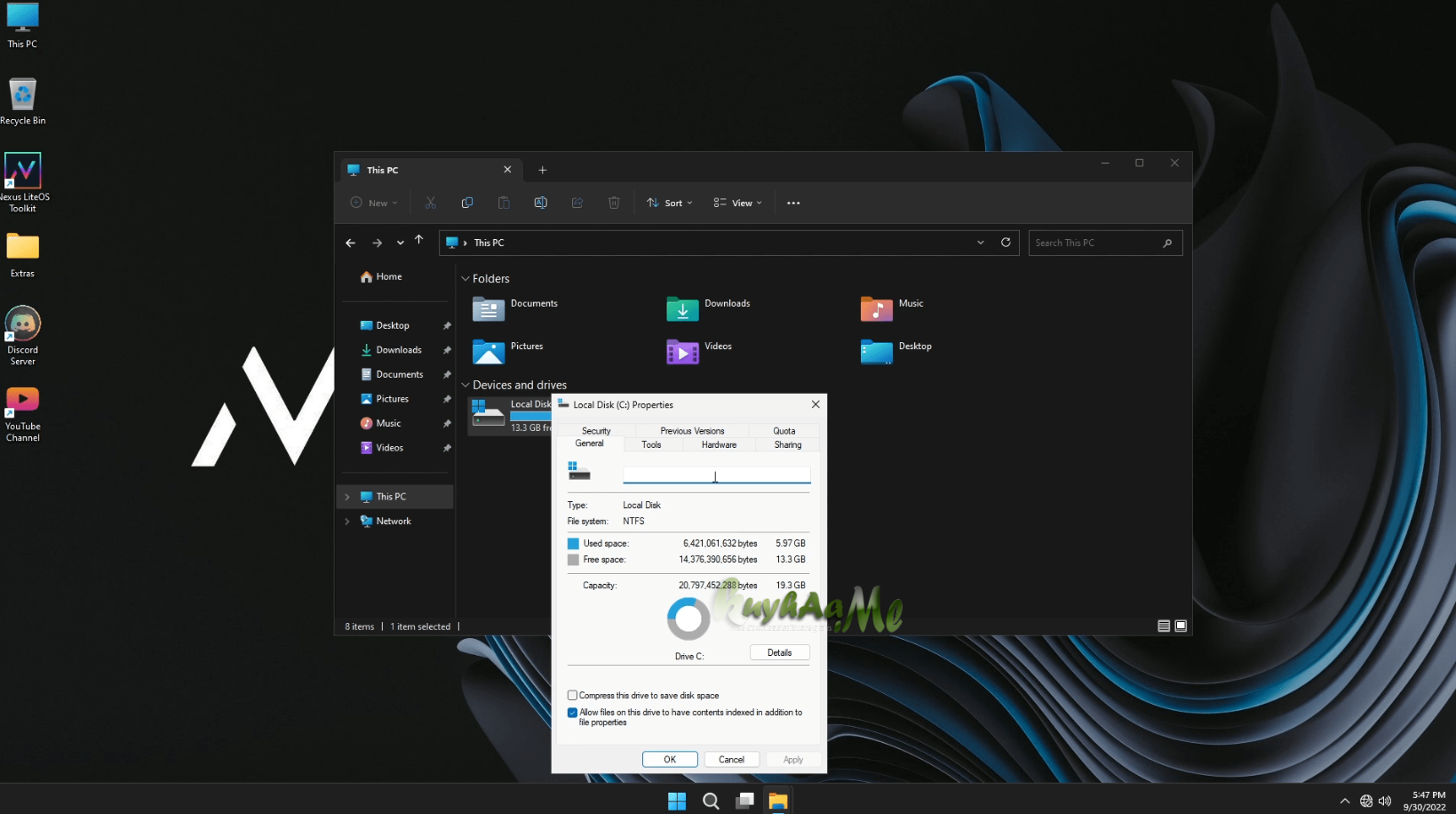Expand the address bar history dropdown
Screen dimensions: 1456x814
point(981,242)
